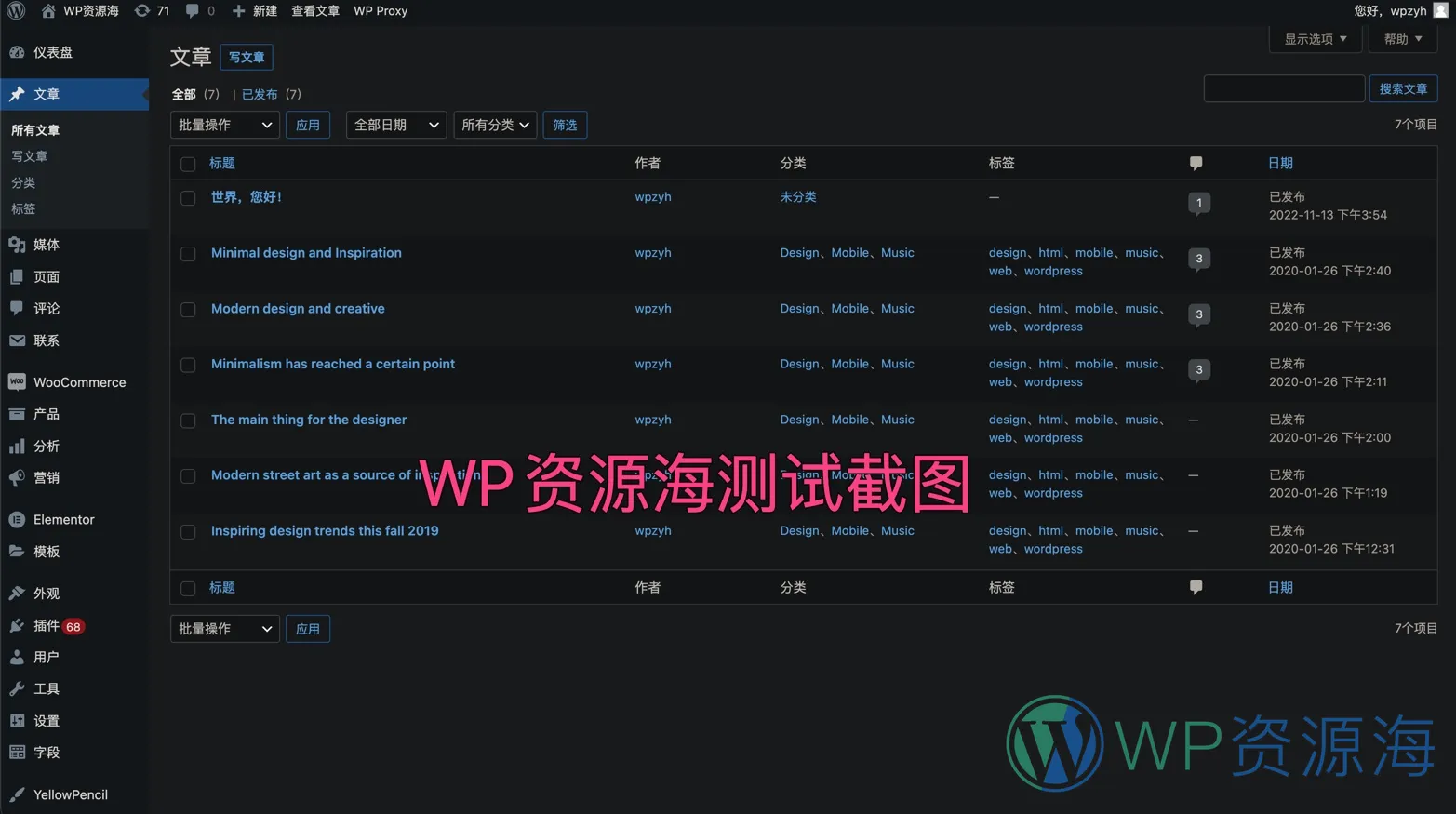Open the 页面 pages icon
1456x814 pixels.
(x=17, y=276)
